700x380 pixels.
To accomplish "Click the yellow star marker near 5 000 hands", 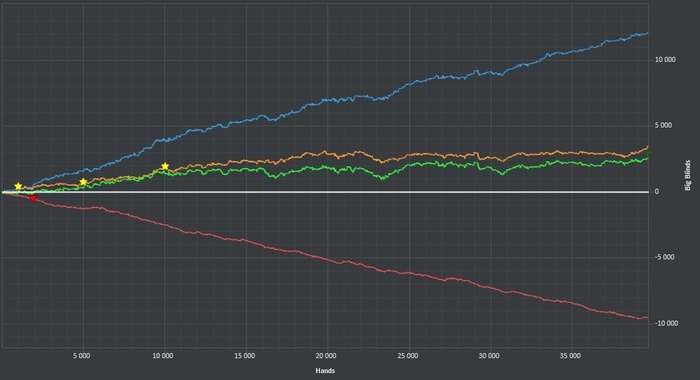I will 83,182.
